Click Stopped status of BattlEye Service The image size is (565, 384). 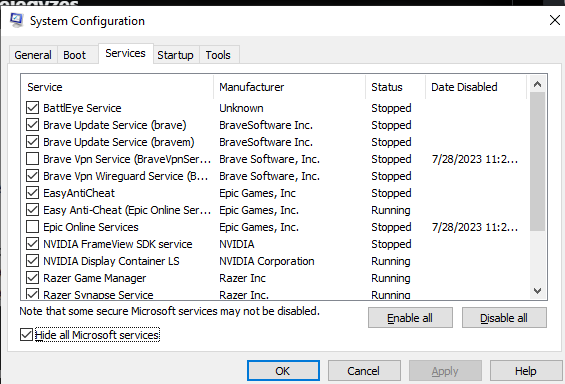(391, 108)
